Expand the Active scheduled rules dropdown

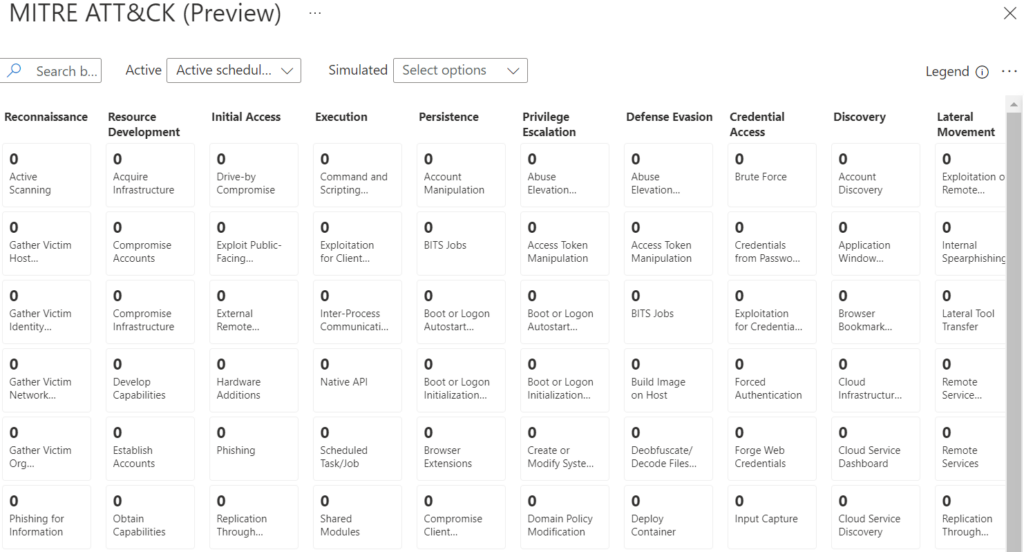234,71
